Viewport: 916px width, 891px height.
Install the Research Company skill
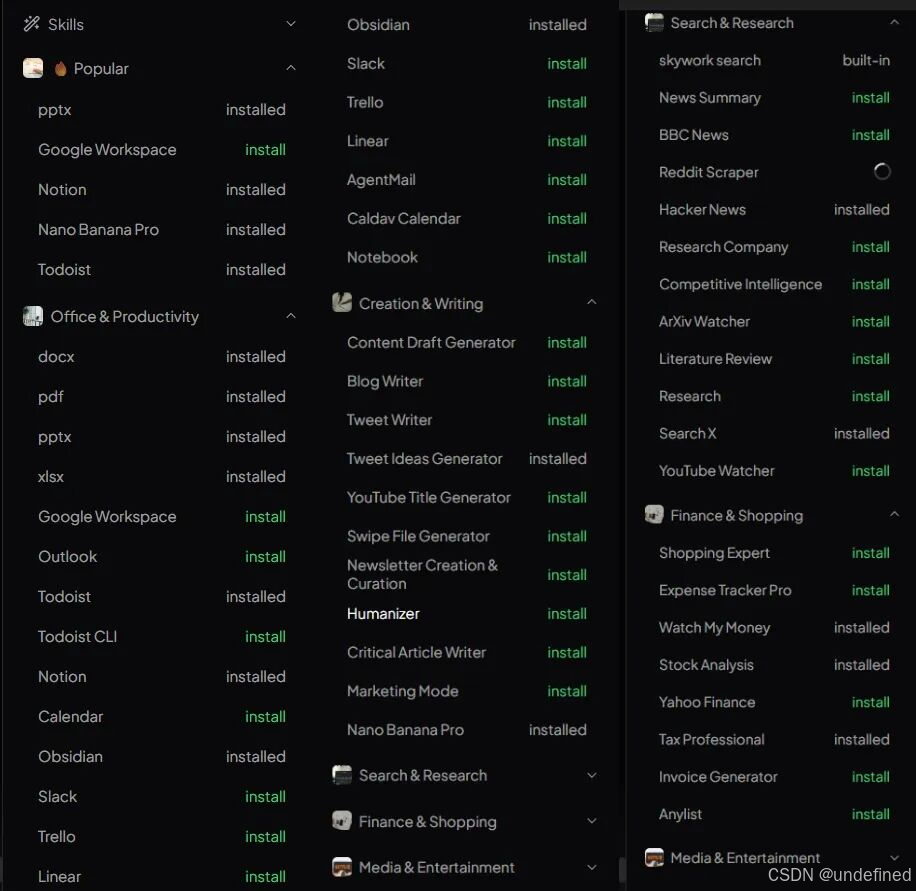pos(870,247)
